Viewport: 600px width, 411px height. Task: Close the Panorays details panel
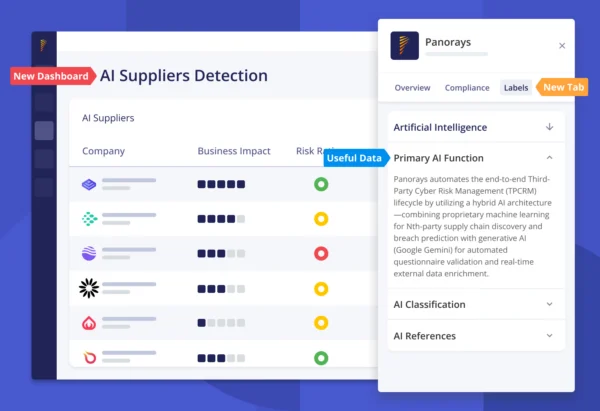[562, 46]
